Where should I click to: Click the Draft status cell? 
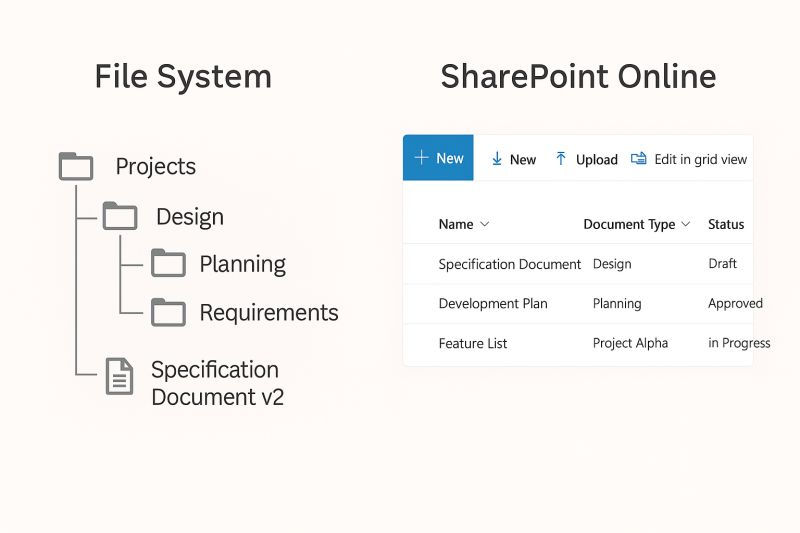(x=722, y=264)
